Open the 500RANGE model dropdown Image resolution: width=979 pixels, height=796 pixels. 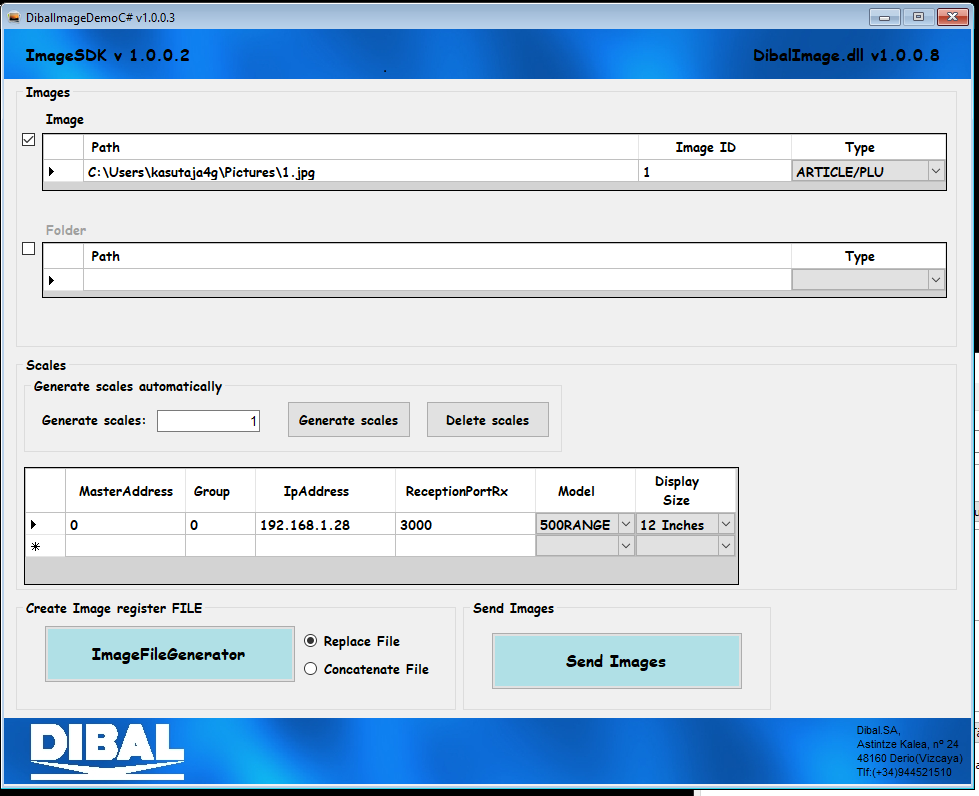[x=626, y=524]
